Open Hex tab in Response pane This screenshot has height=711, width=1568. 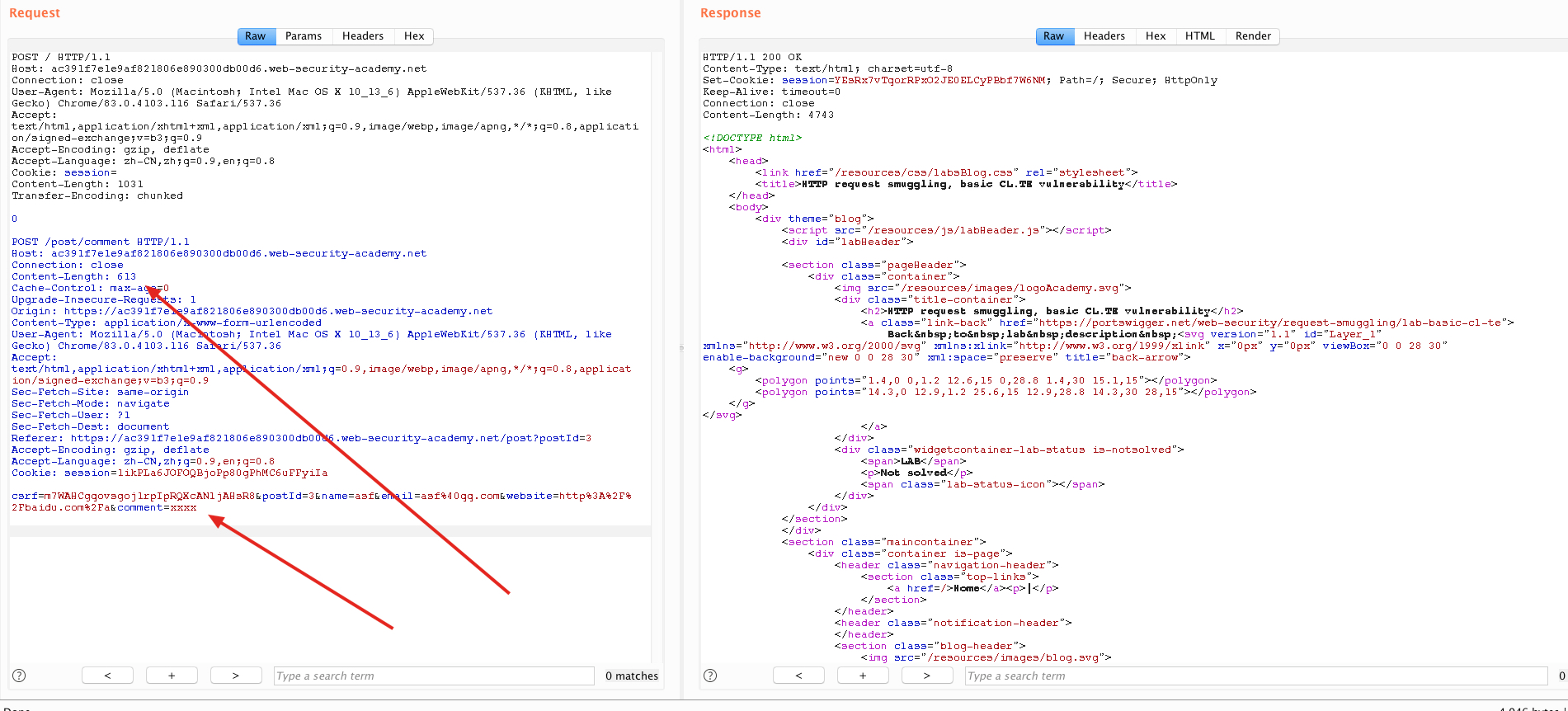(x=1156, y=36)
